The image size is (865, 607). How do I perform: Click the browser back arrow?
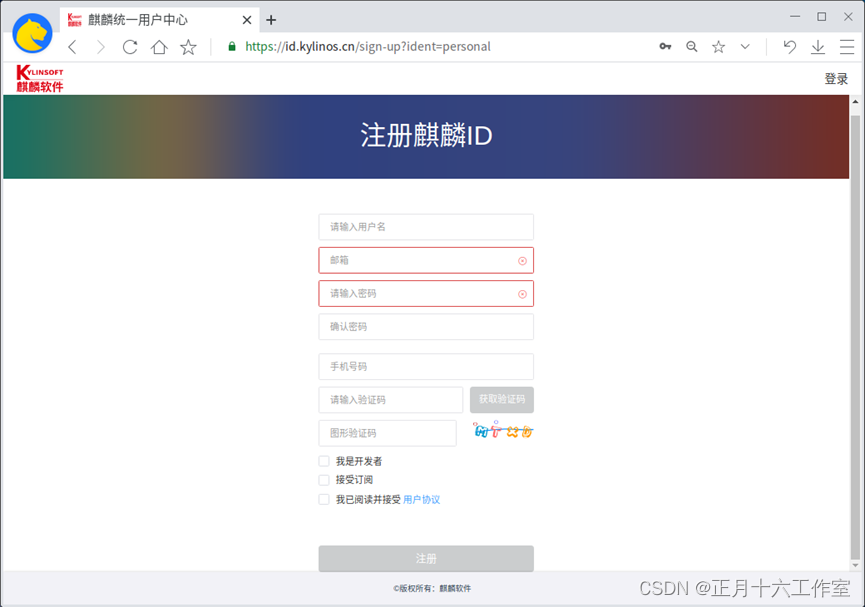(x=72, y=47)
